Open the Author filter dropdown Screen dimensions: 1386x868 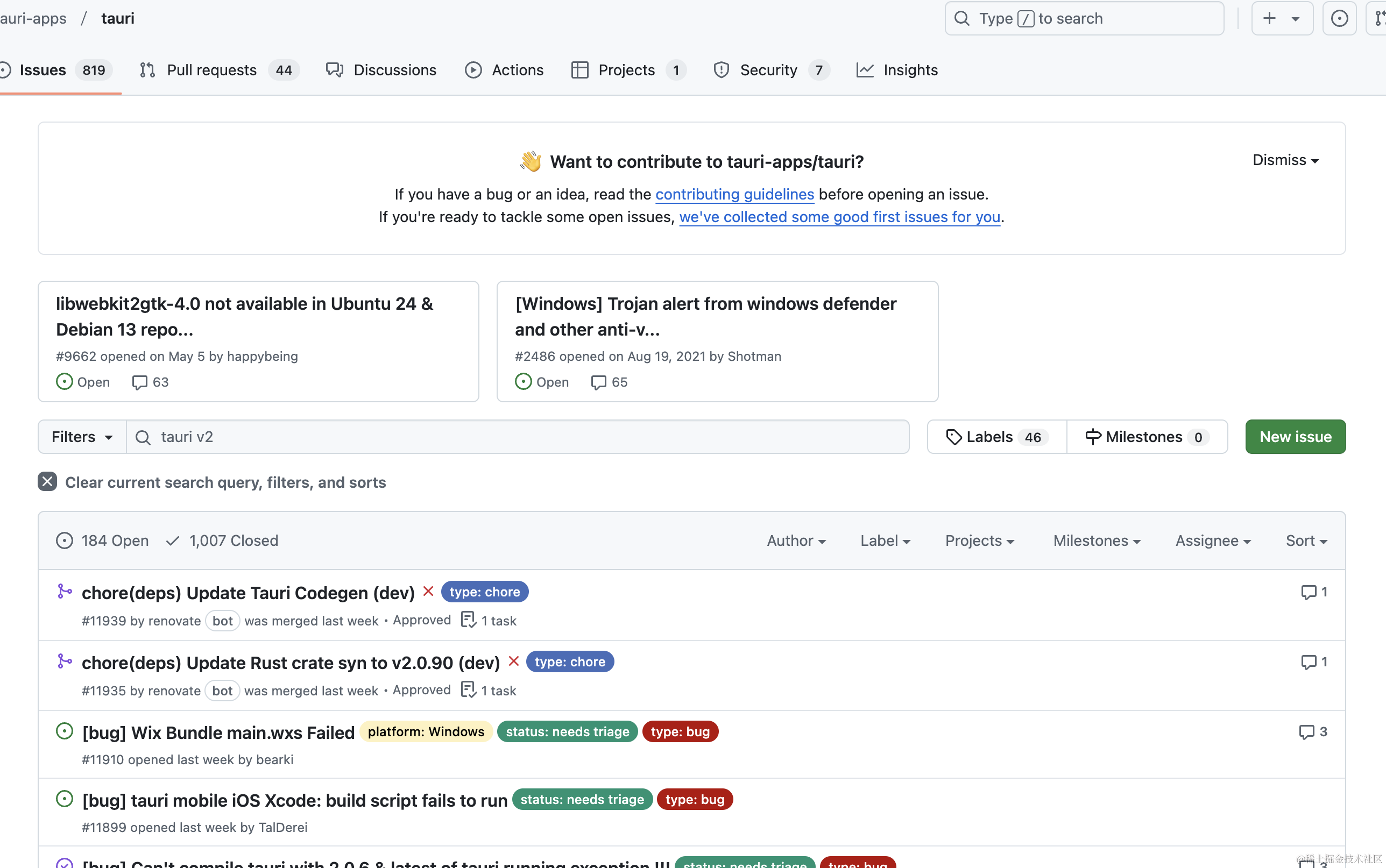pos(796,540)
